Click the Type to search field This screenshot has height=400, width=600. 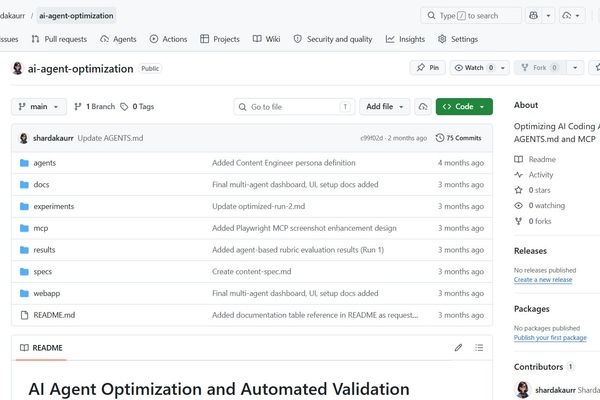tap(471, 16)
